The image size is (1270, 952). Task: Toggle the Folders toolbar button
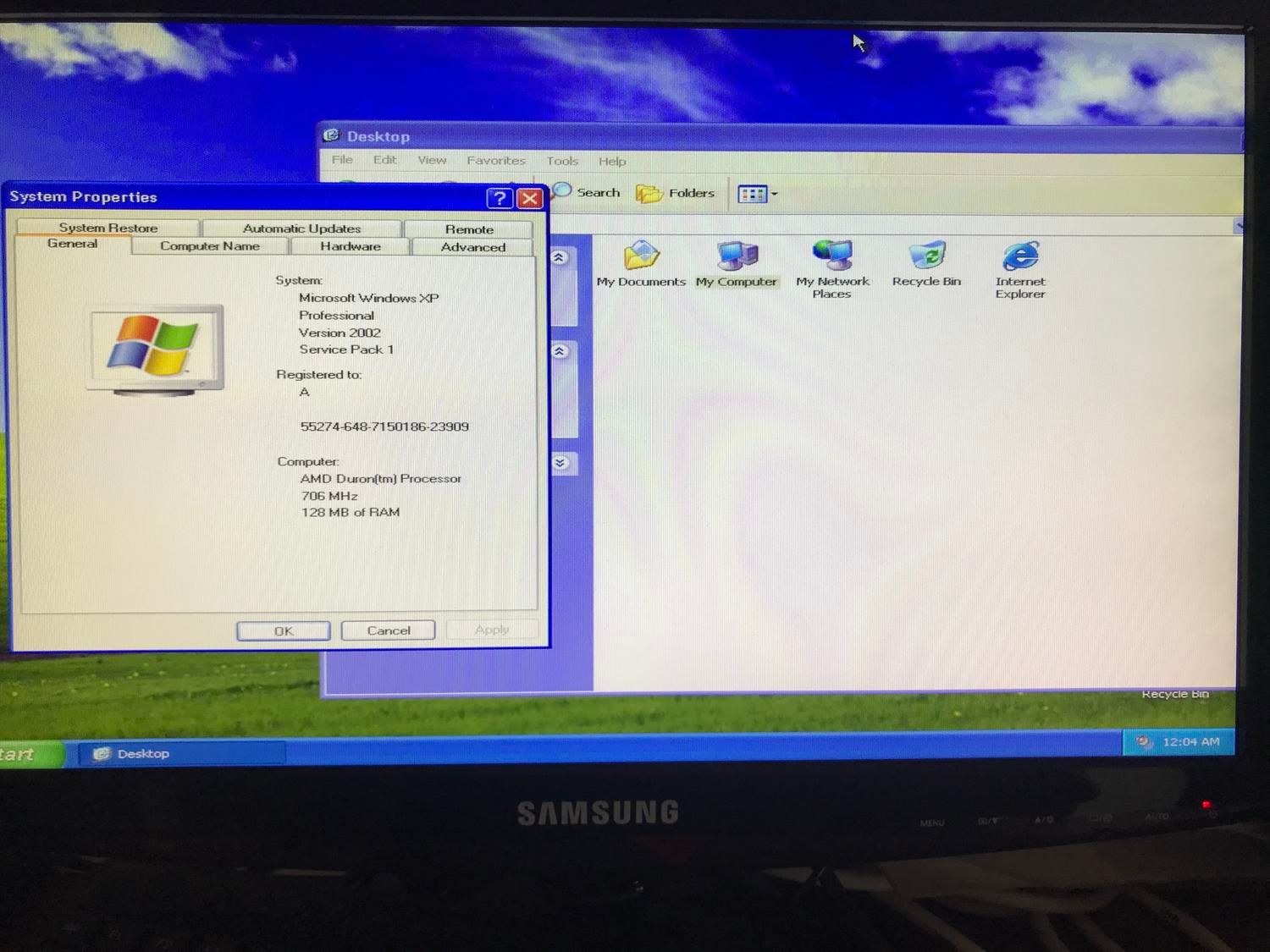[x=675, y=194]
